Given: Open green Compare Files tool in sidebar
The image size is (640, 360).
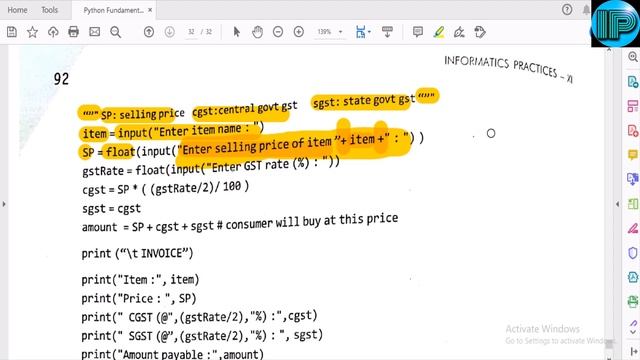Looking at the screenshot, I should tap(633, 204).
